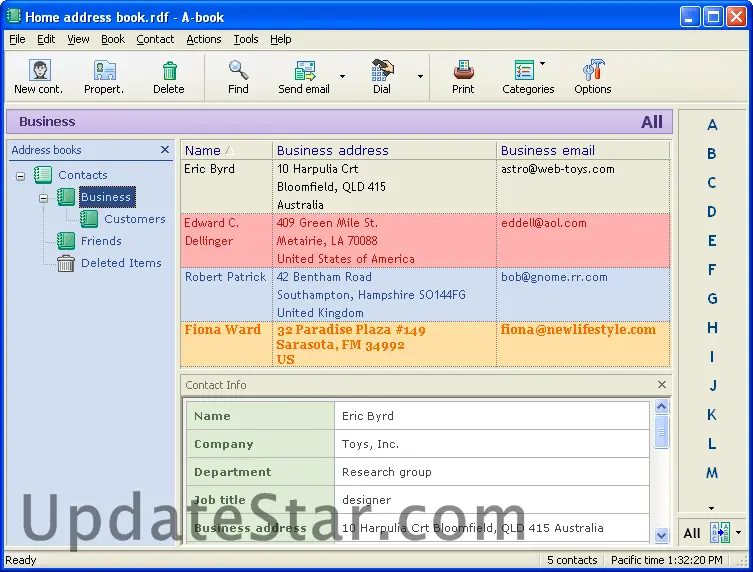Open the Tools menu

[x=246, y=39]
